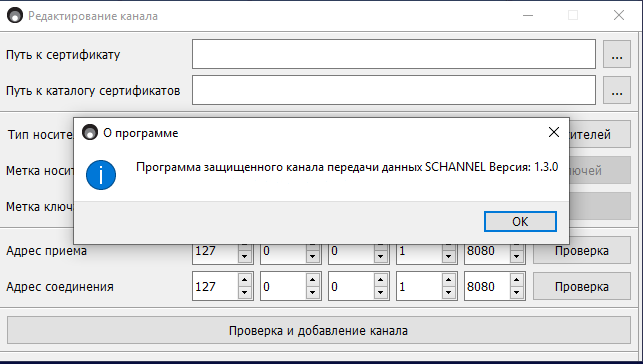Increase third octet of Адрес соединения
Viewport: 643px width, 364px height.
point(381,280)
